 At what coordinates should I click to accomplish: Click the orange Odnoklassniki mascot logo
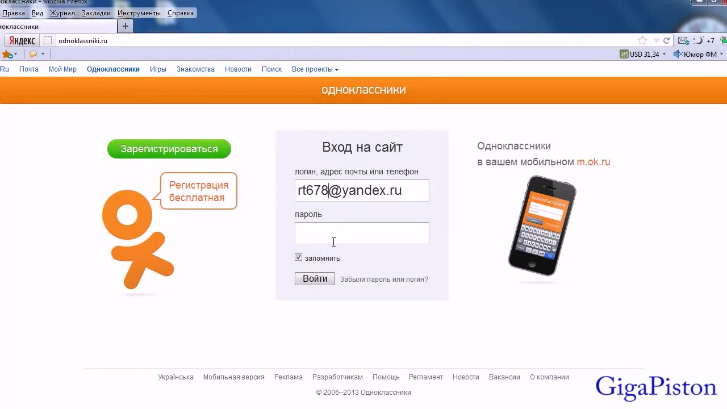pos(138,239)
